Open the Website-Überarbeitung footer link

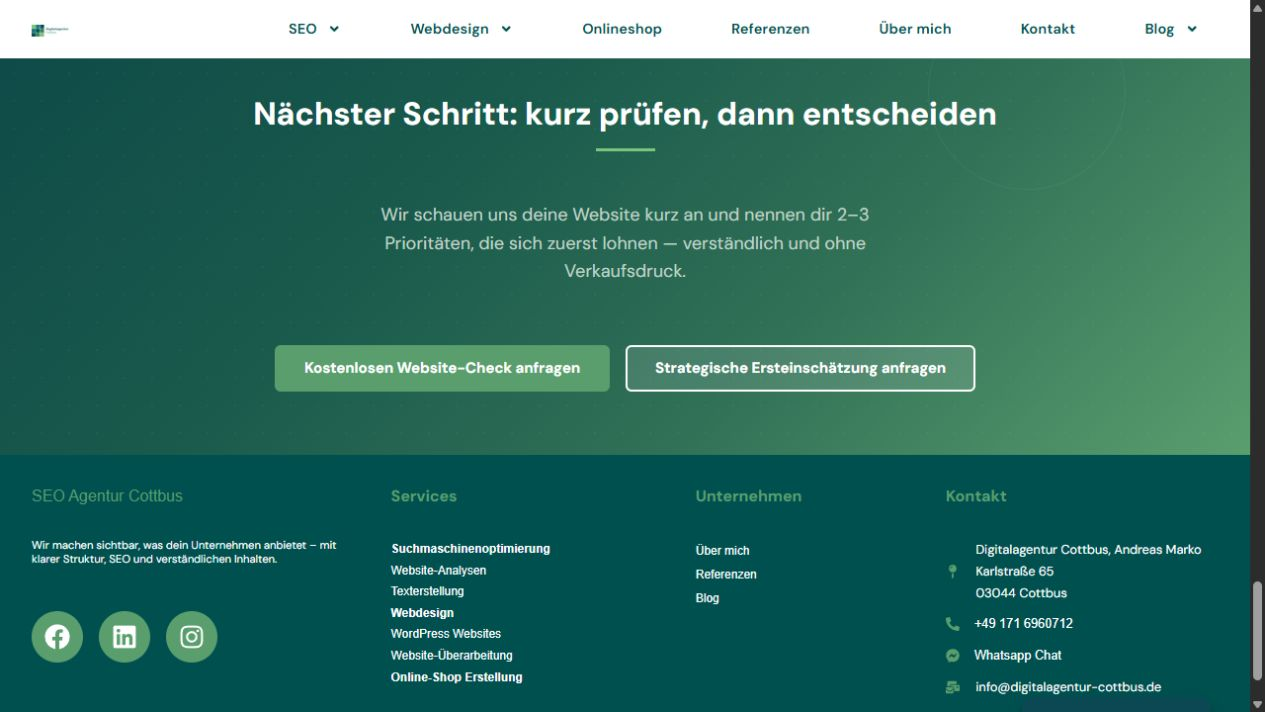[x=451, y=656]
